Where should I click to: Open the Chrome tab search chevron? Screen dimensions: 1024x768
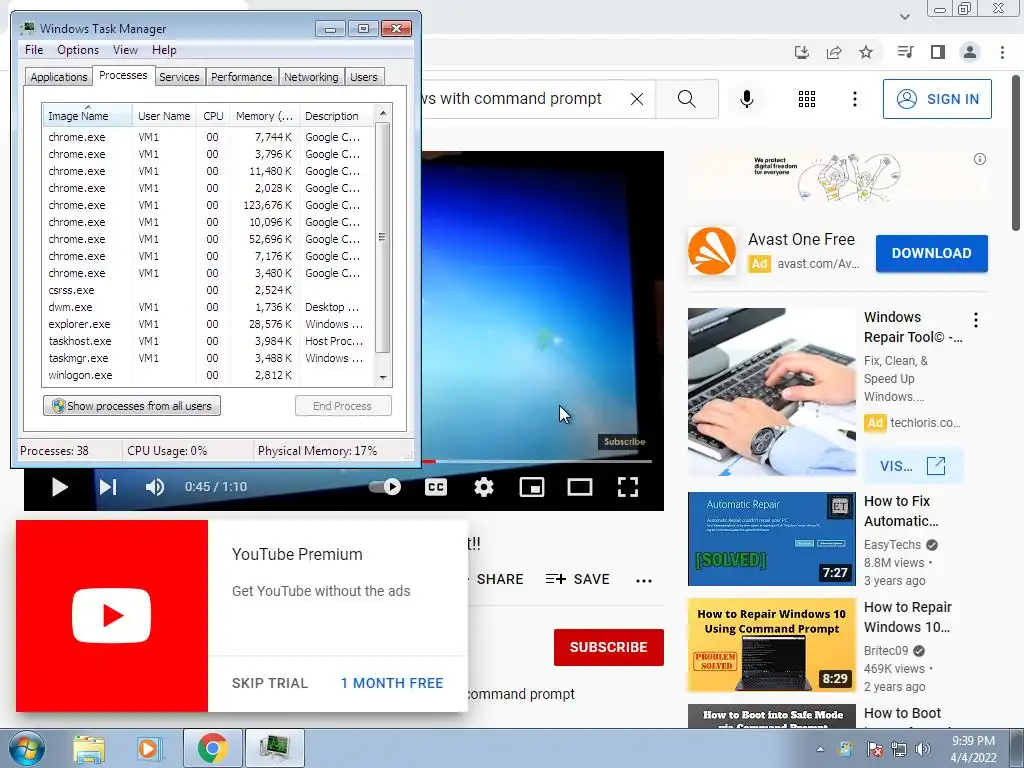click(904, 16)
